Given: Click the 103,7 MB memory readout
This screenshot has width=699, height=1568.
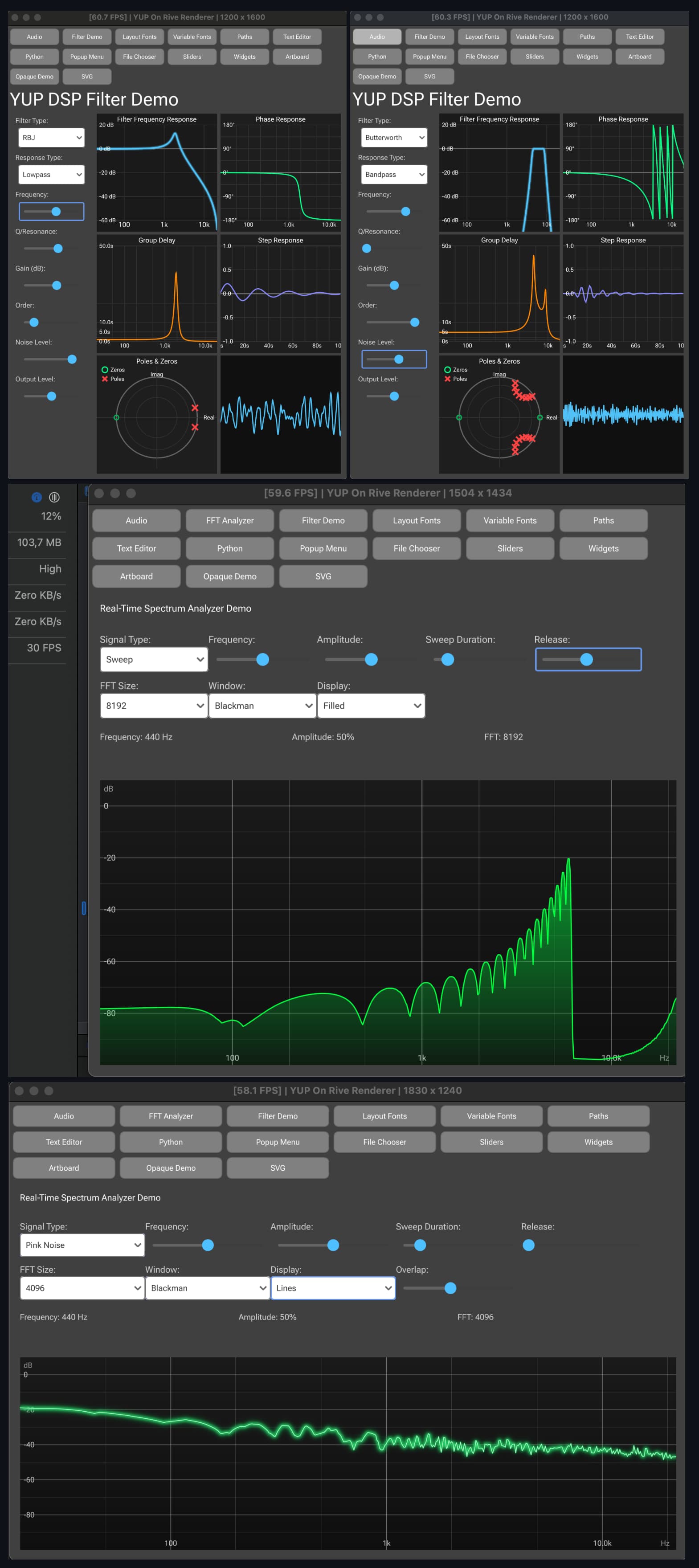Looking at the screenshot, I should pos(39,543).
